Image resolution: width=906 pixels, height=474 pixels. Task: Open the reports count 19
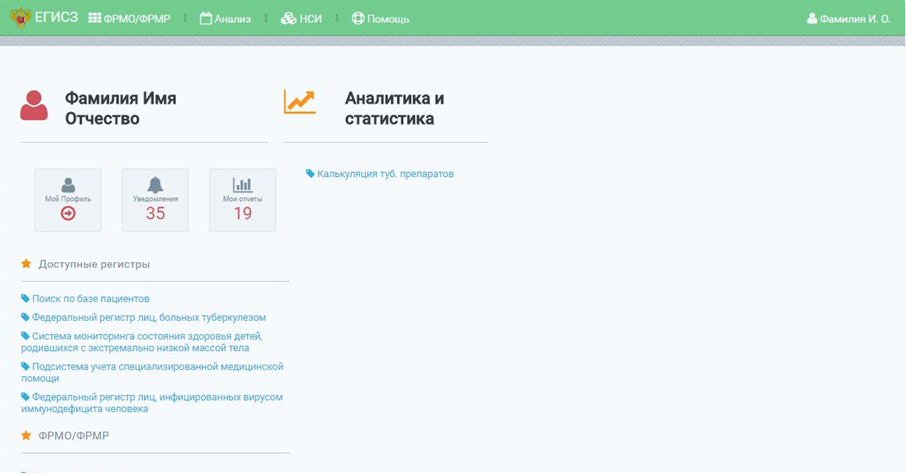242,213
